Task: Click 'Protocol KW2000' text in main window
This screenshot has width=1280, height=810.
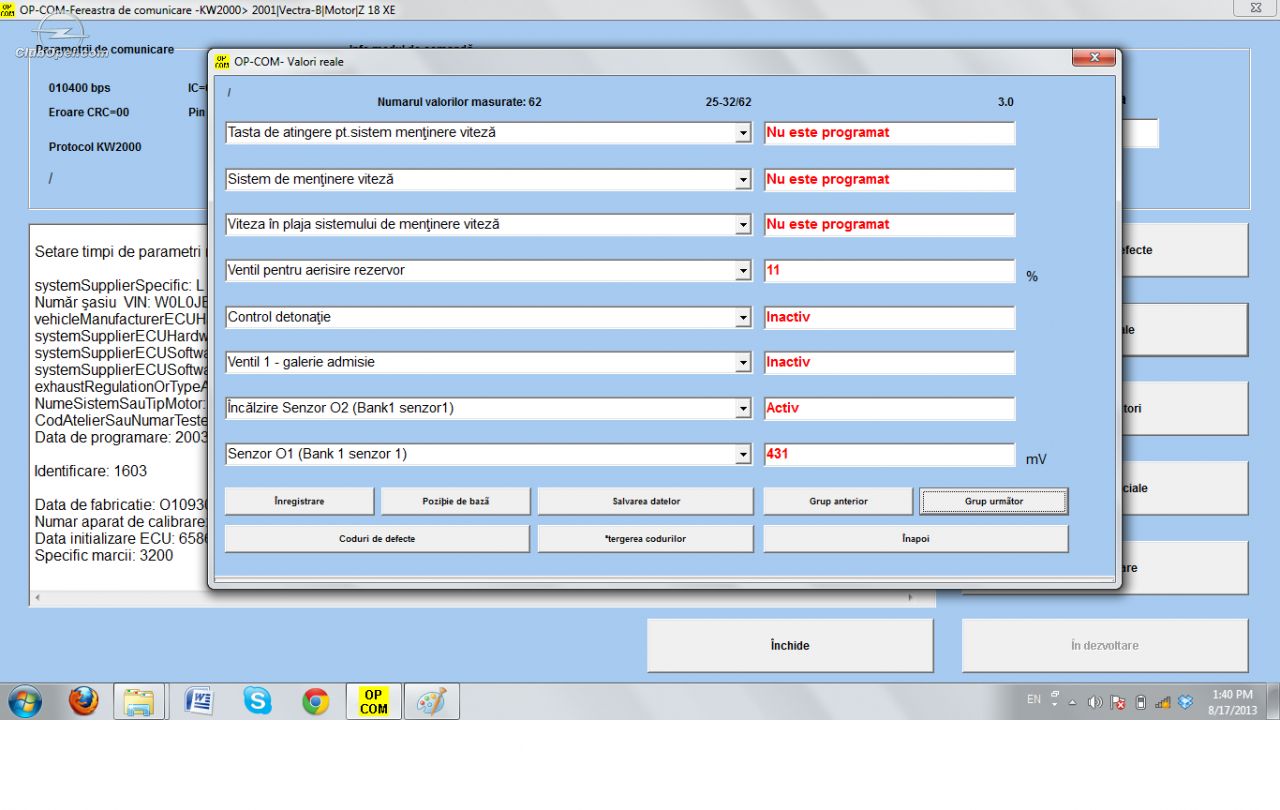Action: point(95,147)
